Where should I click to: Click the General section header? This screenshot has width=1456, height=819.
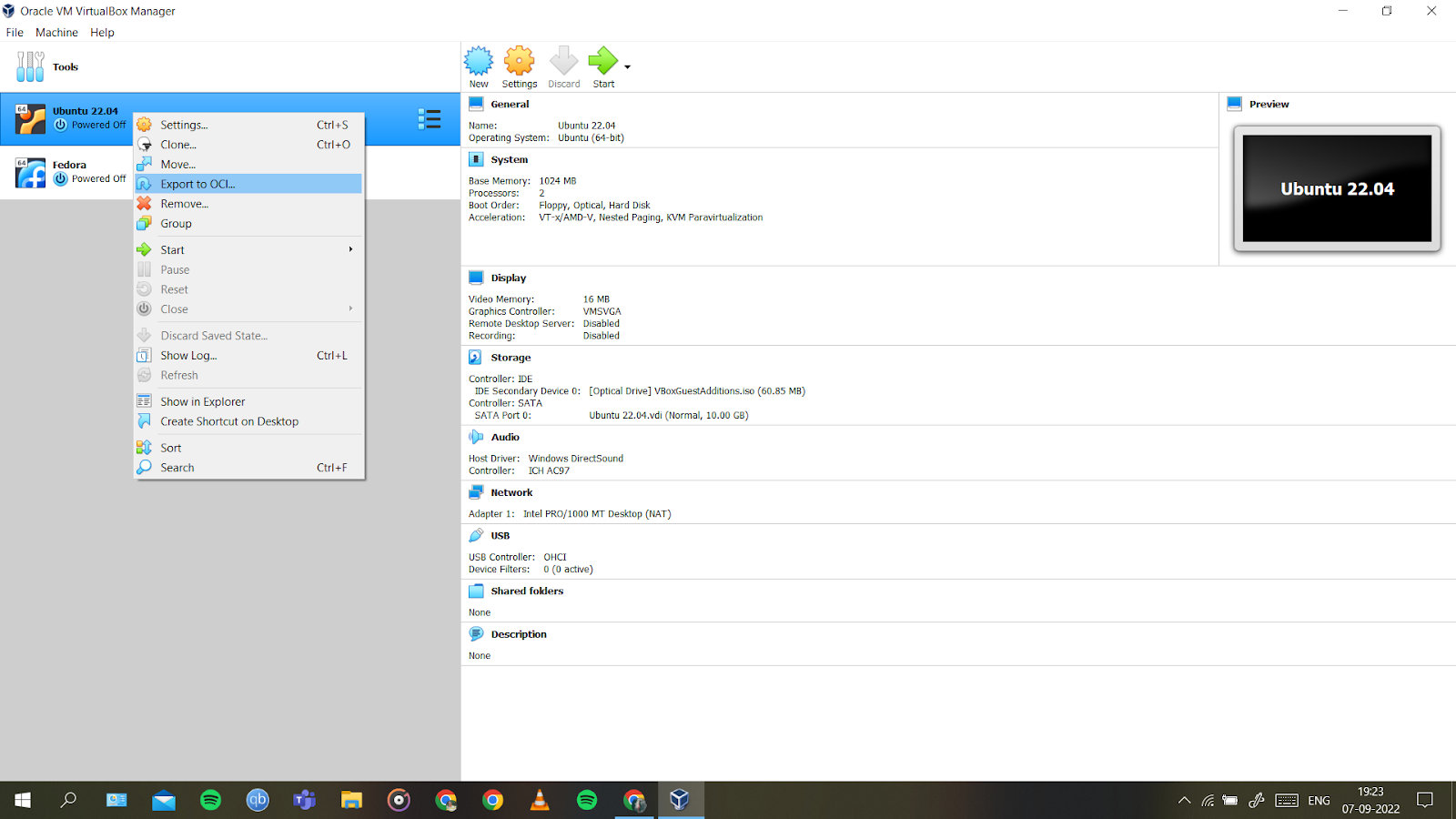[510, 105]
